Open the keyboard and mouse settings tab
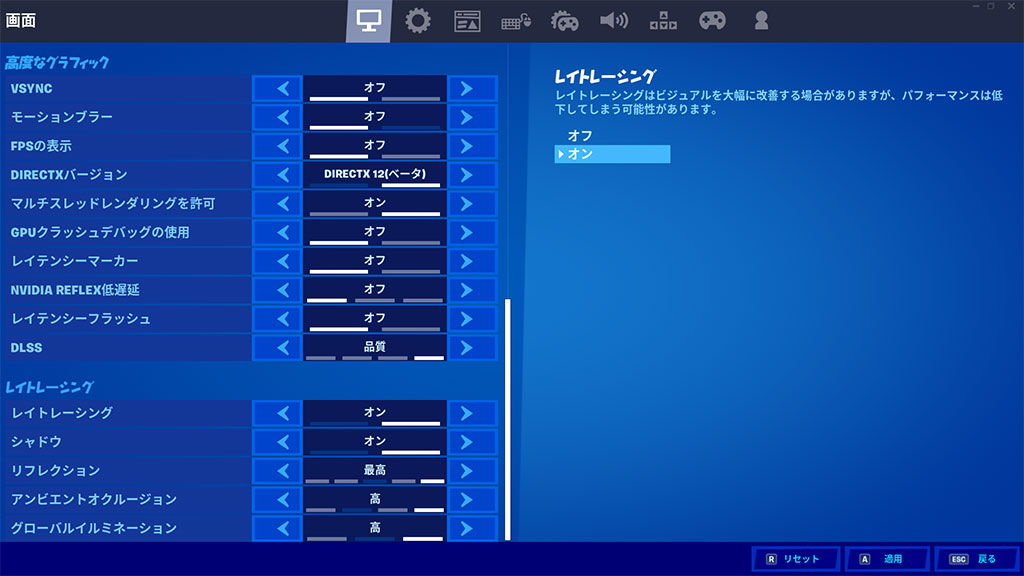The width and height of the screenshot is (1024, 576). pos(516,21)
